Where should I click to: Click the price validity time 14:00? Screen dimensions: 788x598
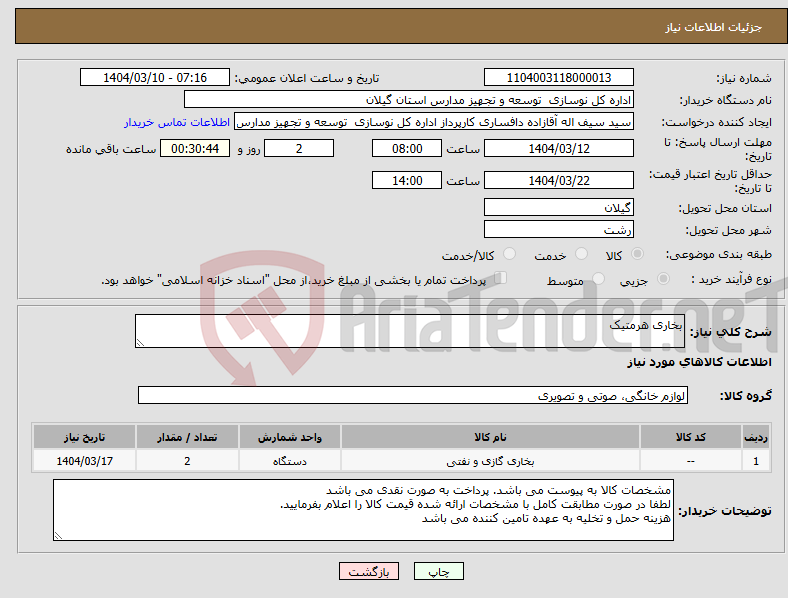click(407, 180)
